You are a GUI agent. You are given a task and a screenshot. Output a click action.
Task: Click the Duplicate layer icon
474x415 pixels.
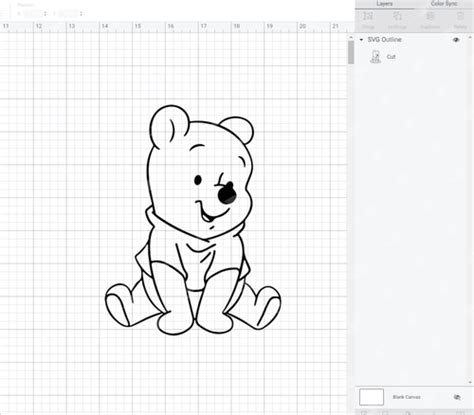click(x=430, y=16)
